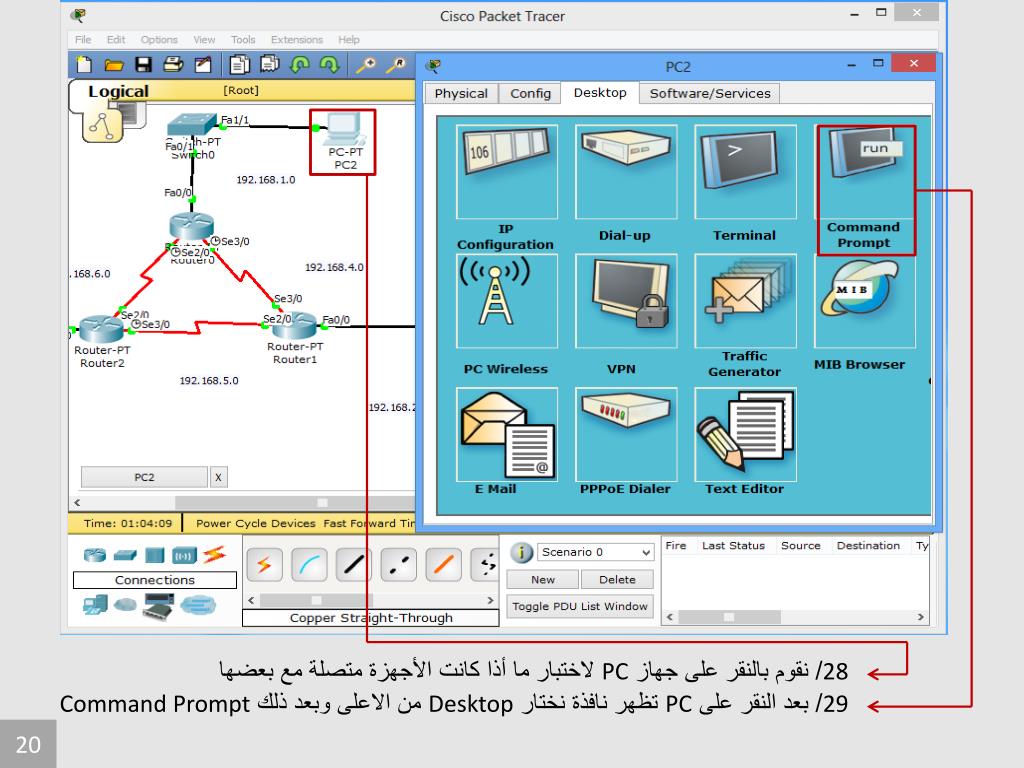Select Router2 in the topology
The image size is (1024, 768).
(x=101, y=329)
